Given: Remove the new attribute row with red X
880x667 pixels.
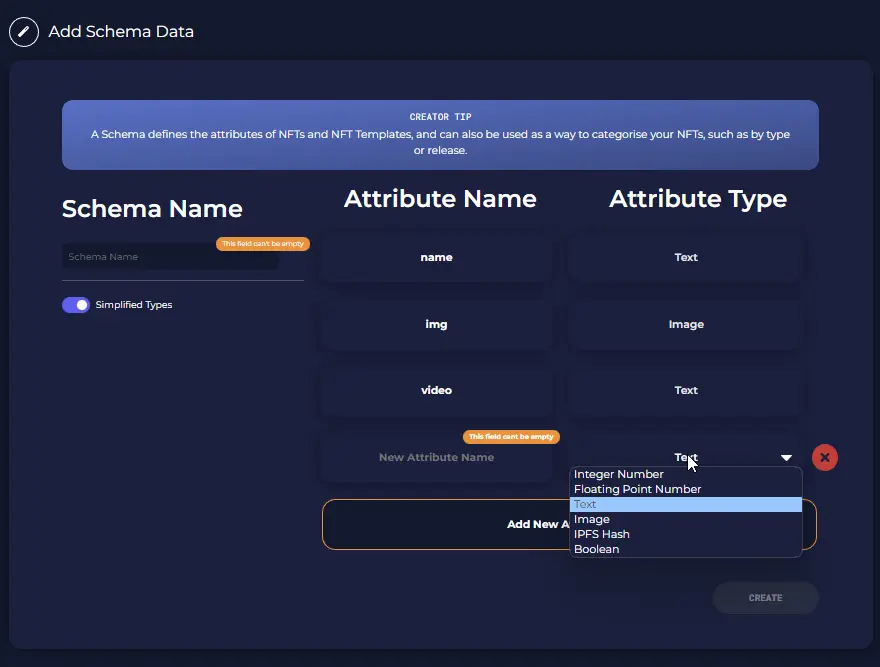Looking at the screenshot, I should point(824,458).
